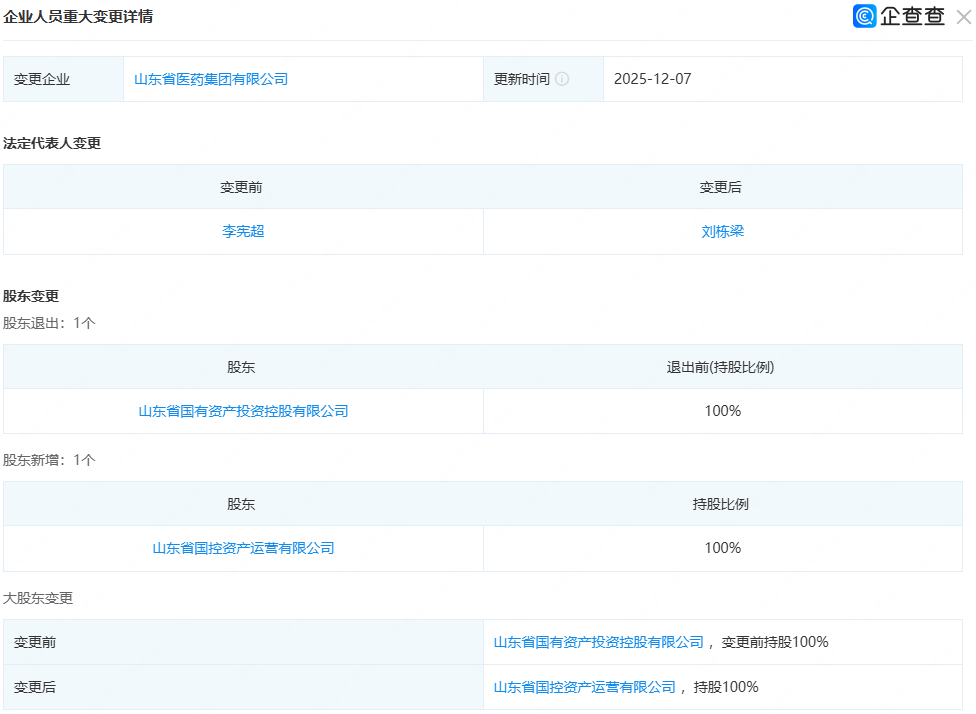Click the 股东新增：1个 label
Viewport: 976px width, 714px height.
[x=49, y=460]
